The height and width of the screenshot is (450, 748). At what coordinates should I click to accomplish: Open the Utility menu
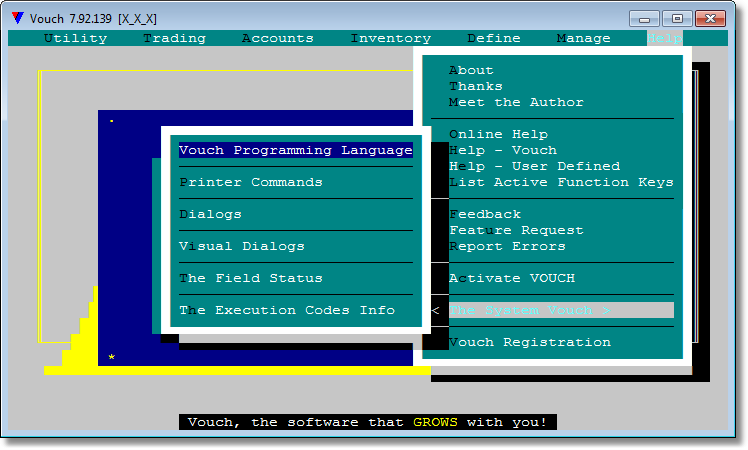(x=75, y=38)
